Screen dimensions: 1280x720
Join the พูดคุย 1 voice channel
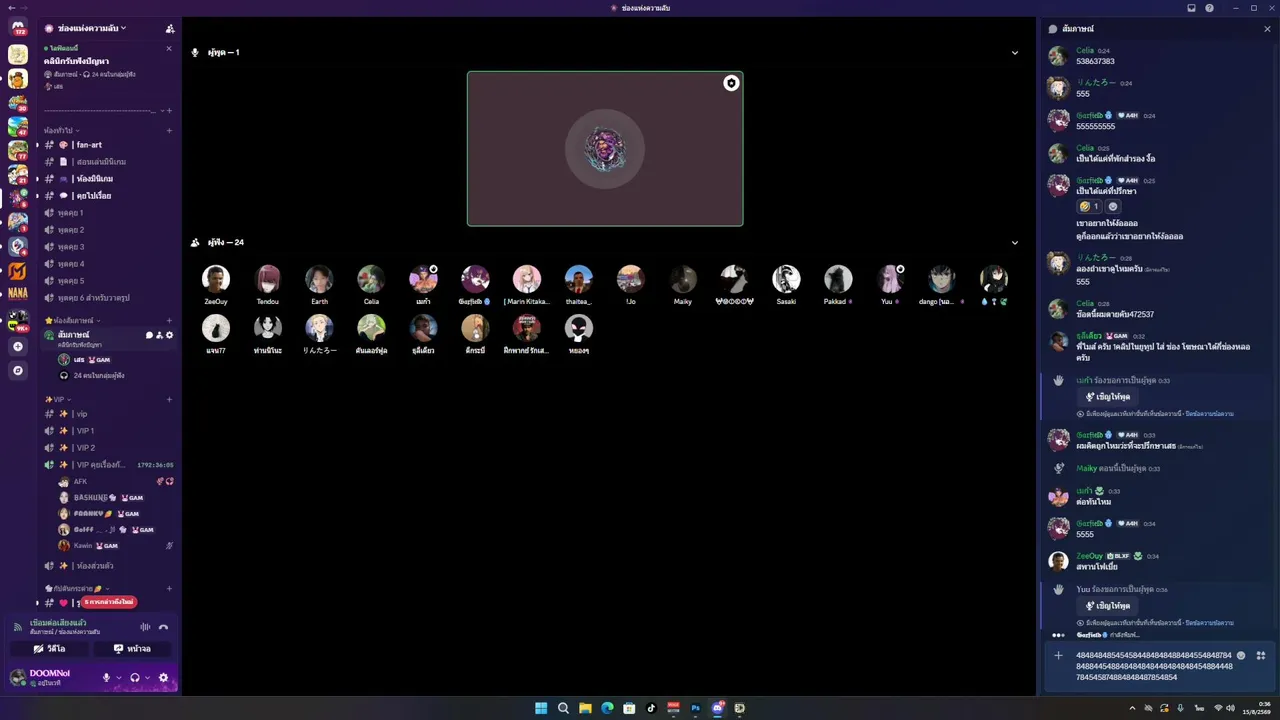point(107,213)
